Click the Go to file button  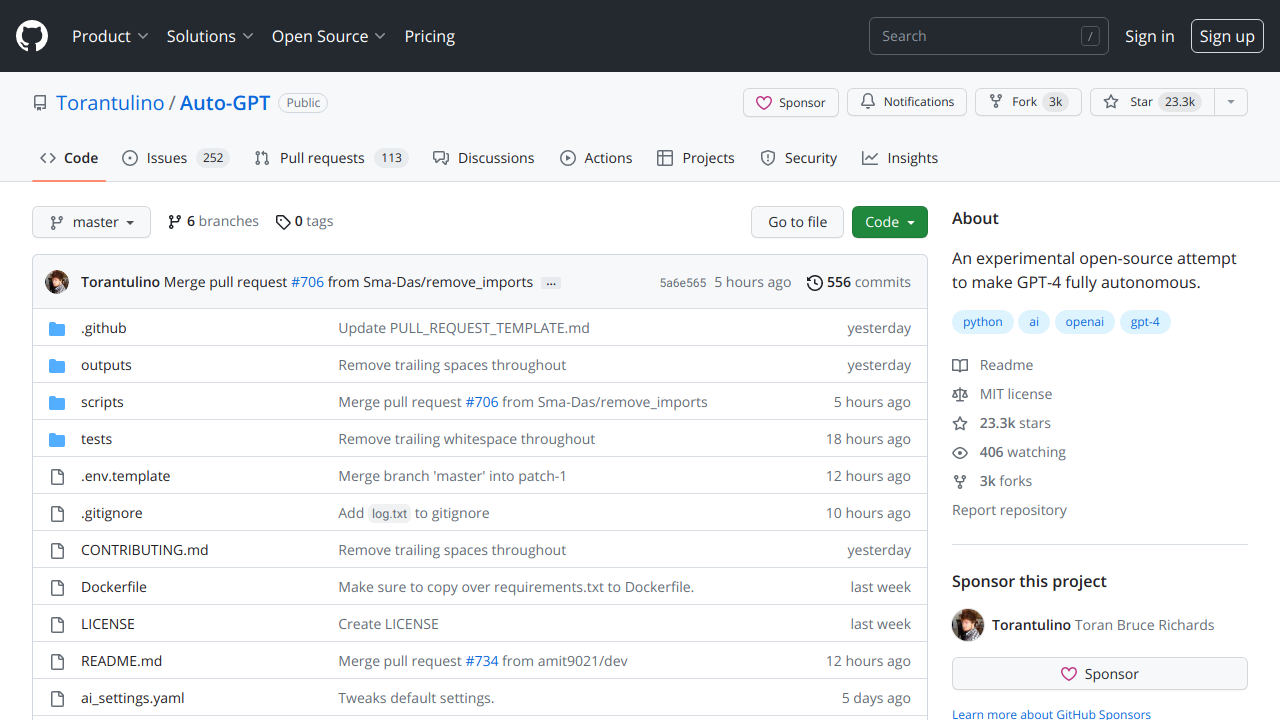797,222
